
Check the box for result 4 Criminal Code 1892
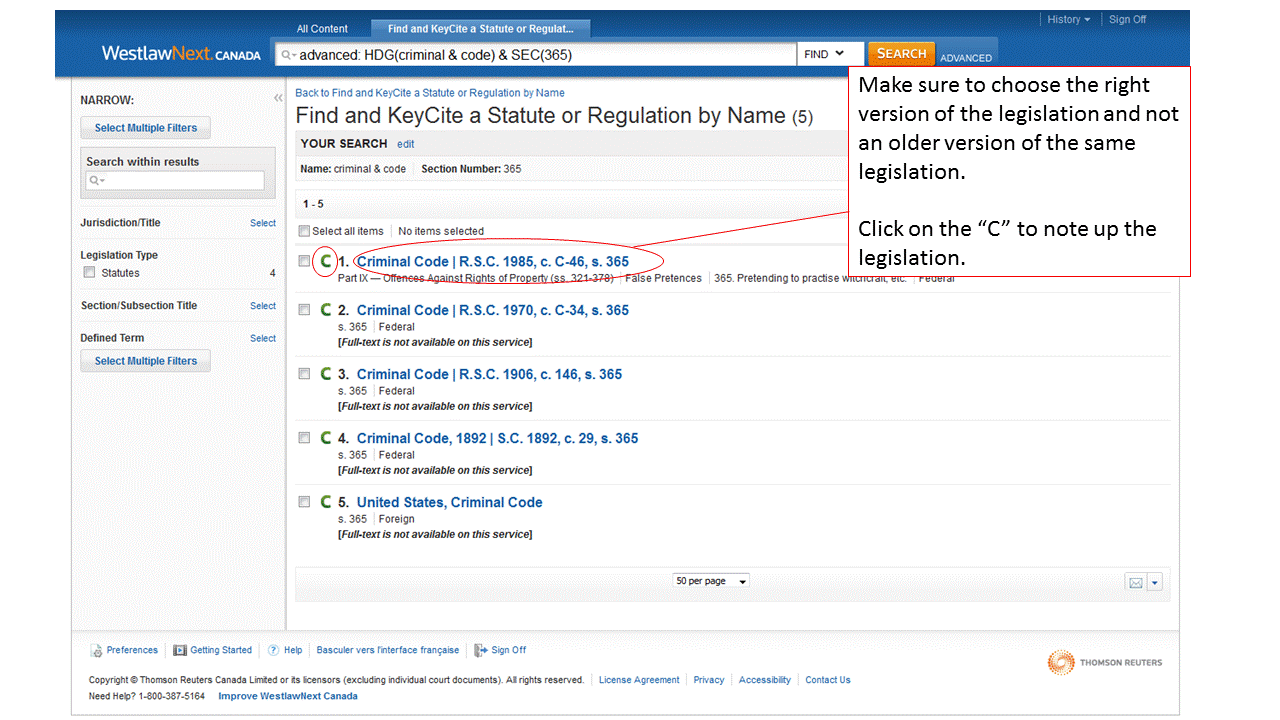(304, 438)
